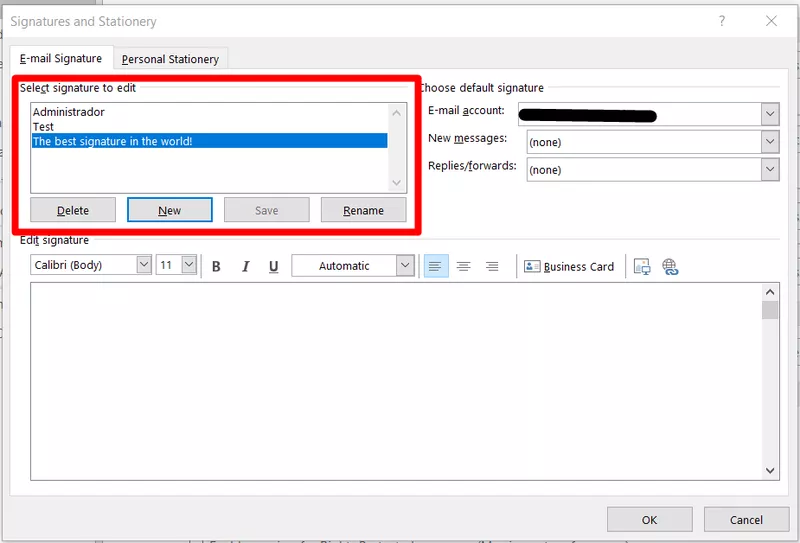Open the font name dropdown Calibri (Body)
800x543 pixels.
pos(144,265)
